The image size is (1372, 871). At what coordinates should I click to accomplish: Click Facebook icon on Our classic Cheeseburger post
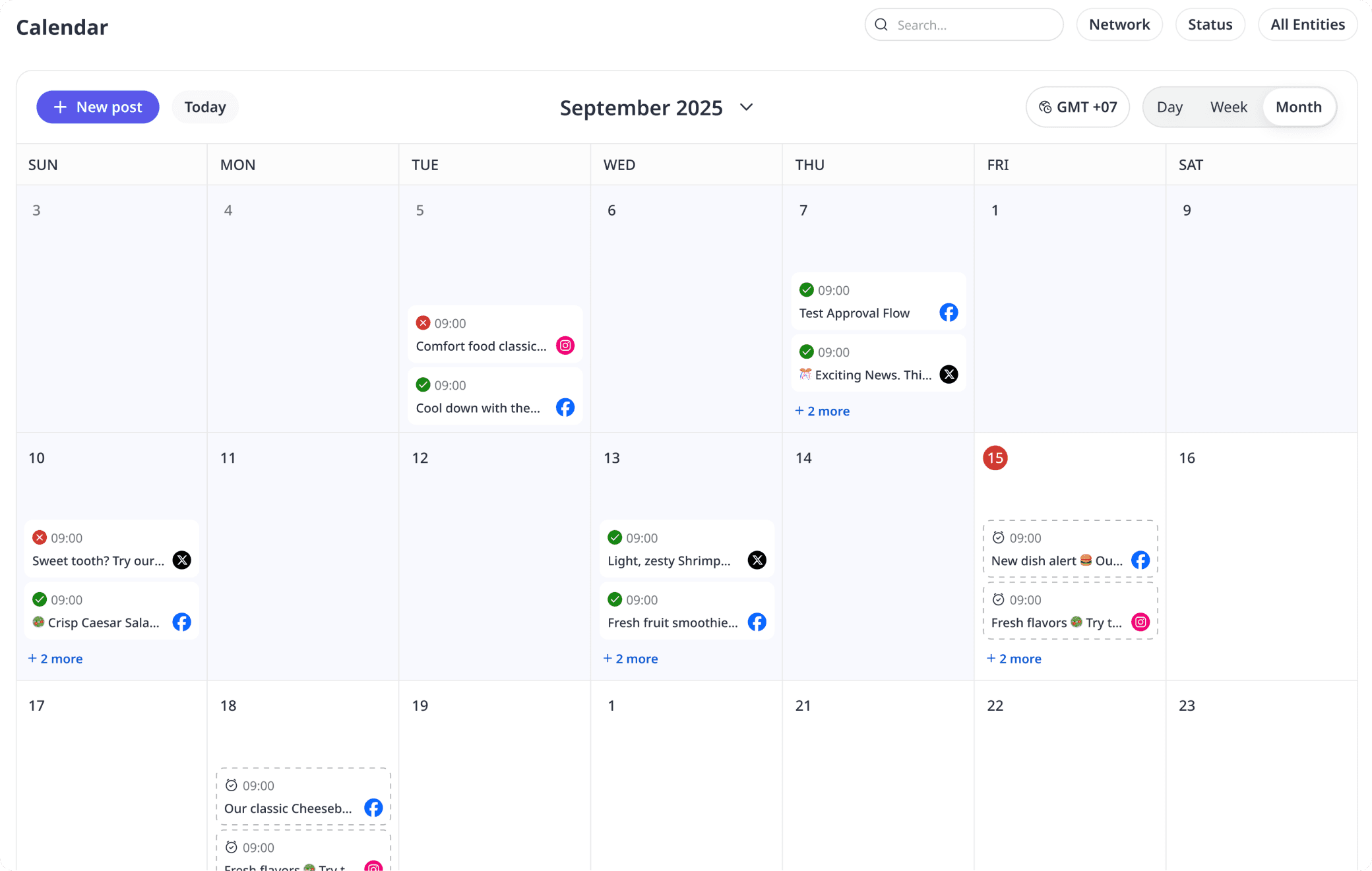tap(373, 808)
